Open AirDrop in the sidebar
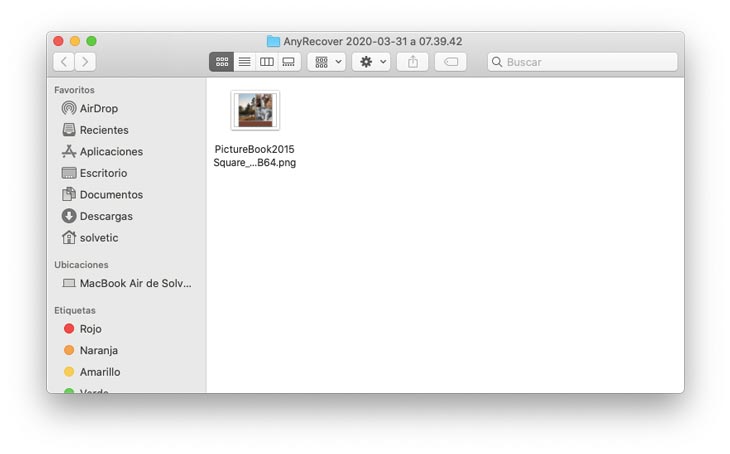This screenshot has height=454, width=730. (x=126, y=108)
